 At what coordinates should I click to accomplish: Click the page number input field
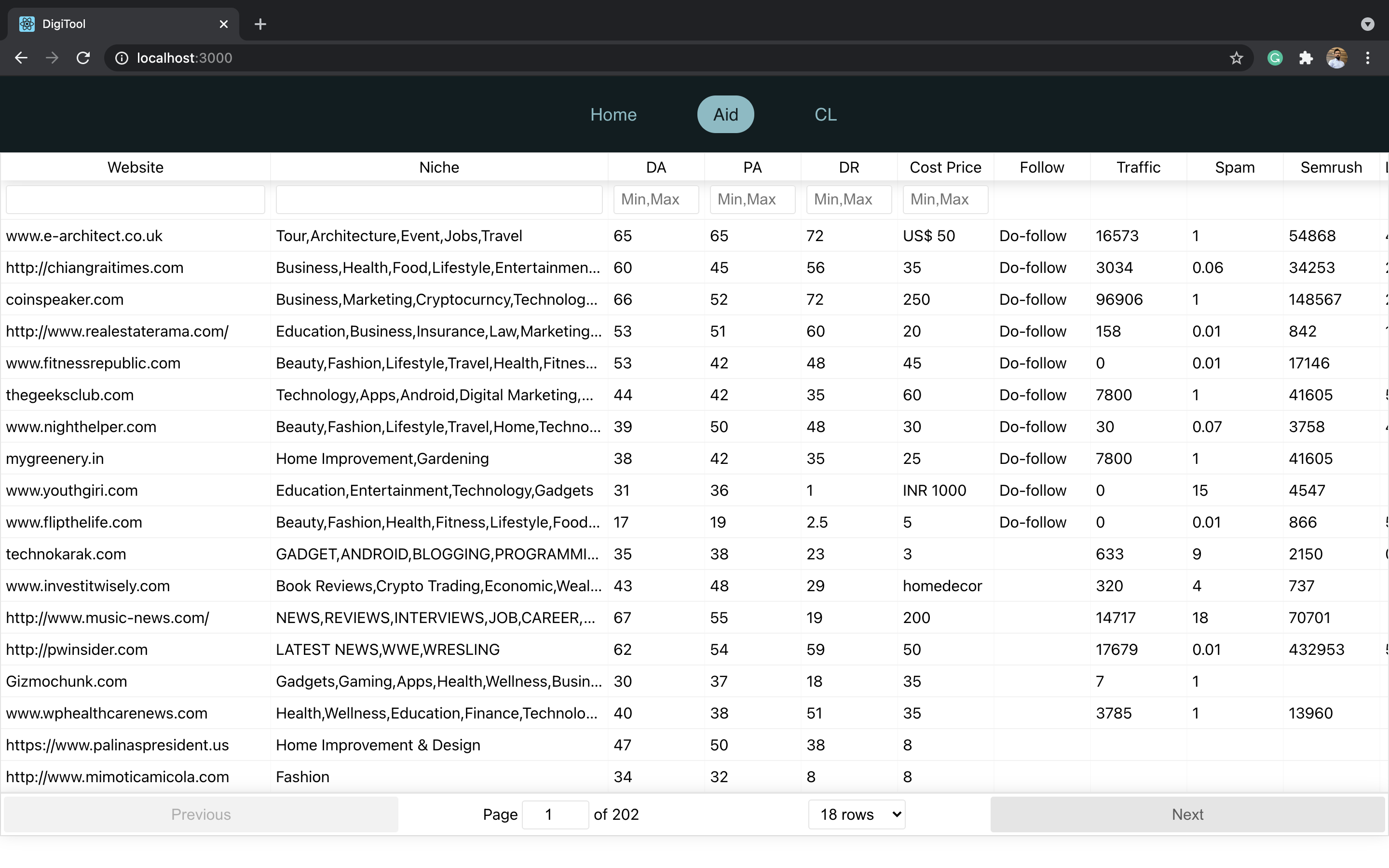click(555, 814)
